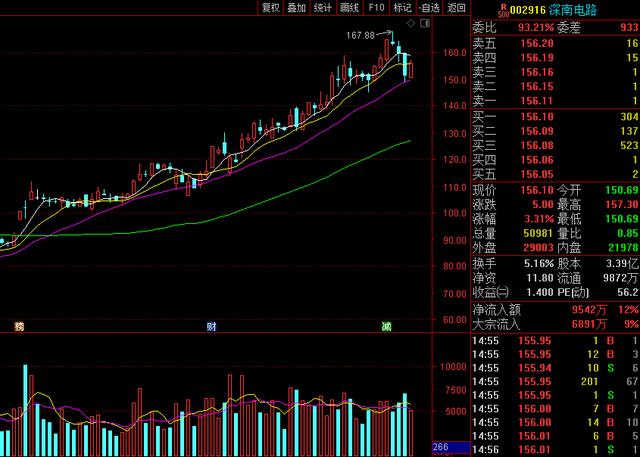640x457 pixels.
Task: Click the 豁 event marker on chart
Action: 17,327
